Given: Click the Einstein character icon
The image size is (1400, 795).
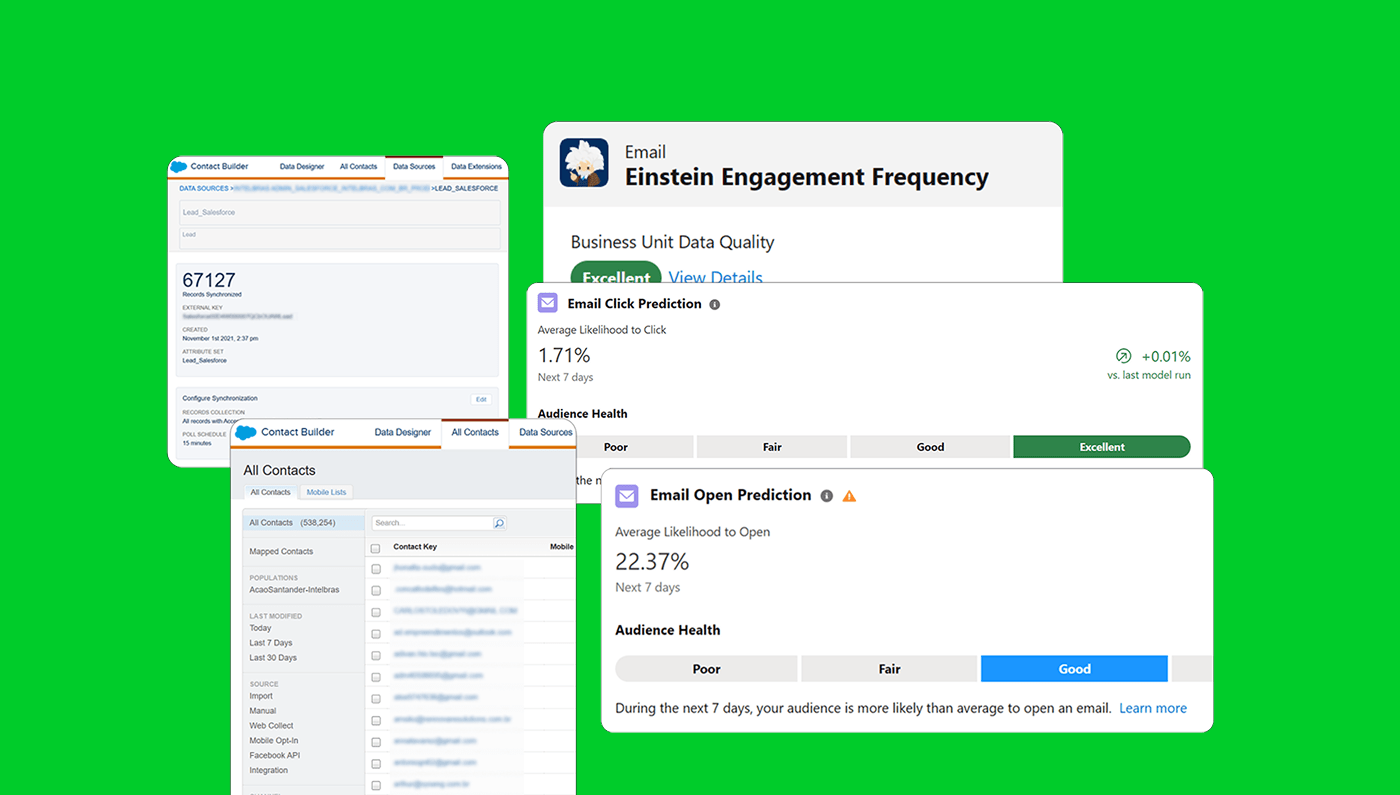Looking at the screenshot, I should point(584,163).
